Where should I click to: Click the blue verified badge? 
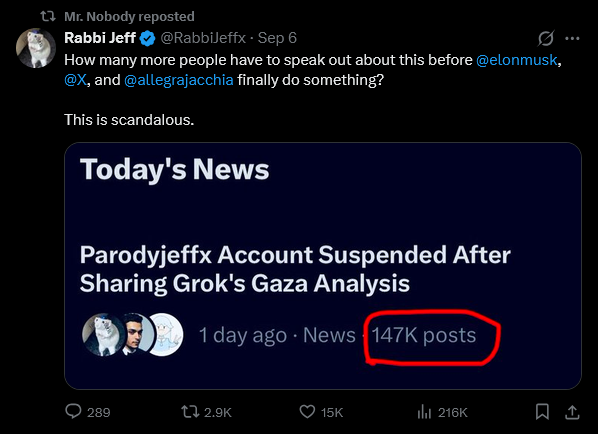pyautogui.click(x=148, y=39)
